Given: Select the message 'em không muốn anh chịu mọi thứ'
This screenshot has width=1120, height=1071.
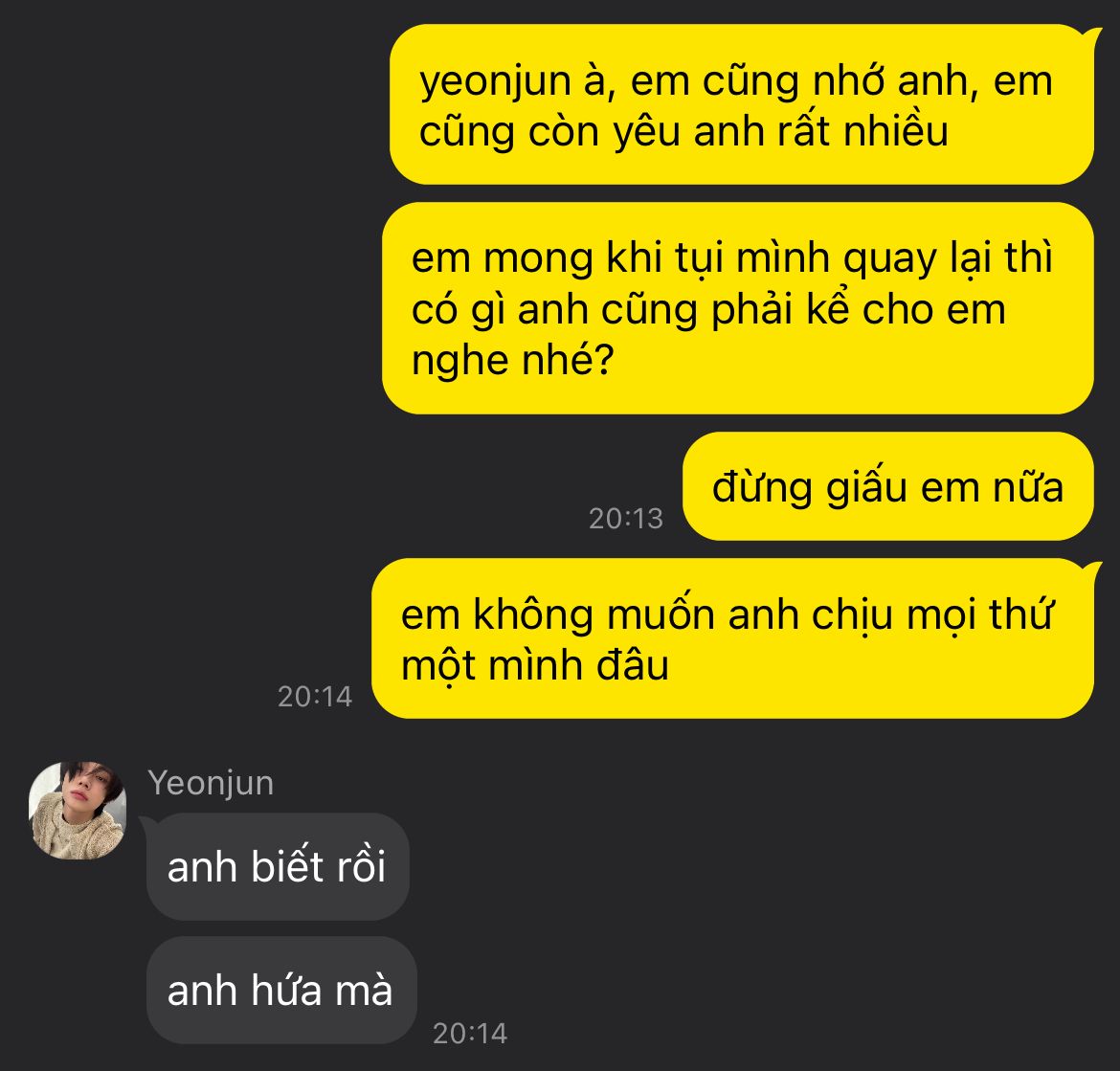Looking at the screenshot, I should pyautogui.click(x=733, y=638).
